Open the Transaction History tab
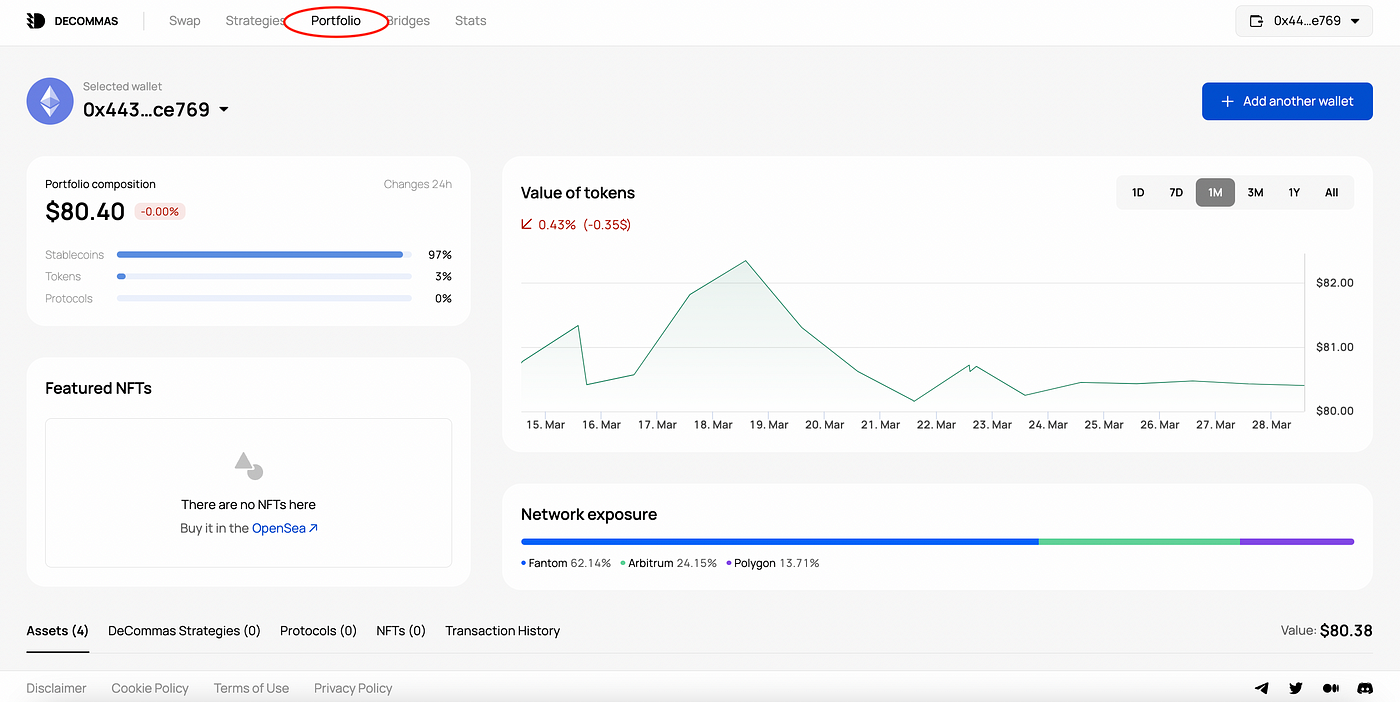Viewport: 1400px width, 702px height. [x=502, y=631]
